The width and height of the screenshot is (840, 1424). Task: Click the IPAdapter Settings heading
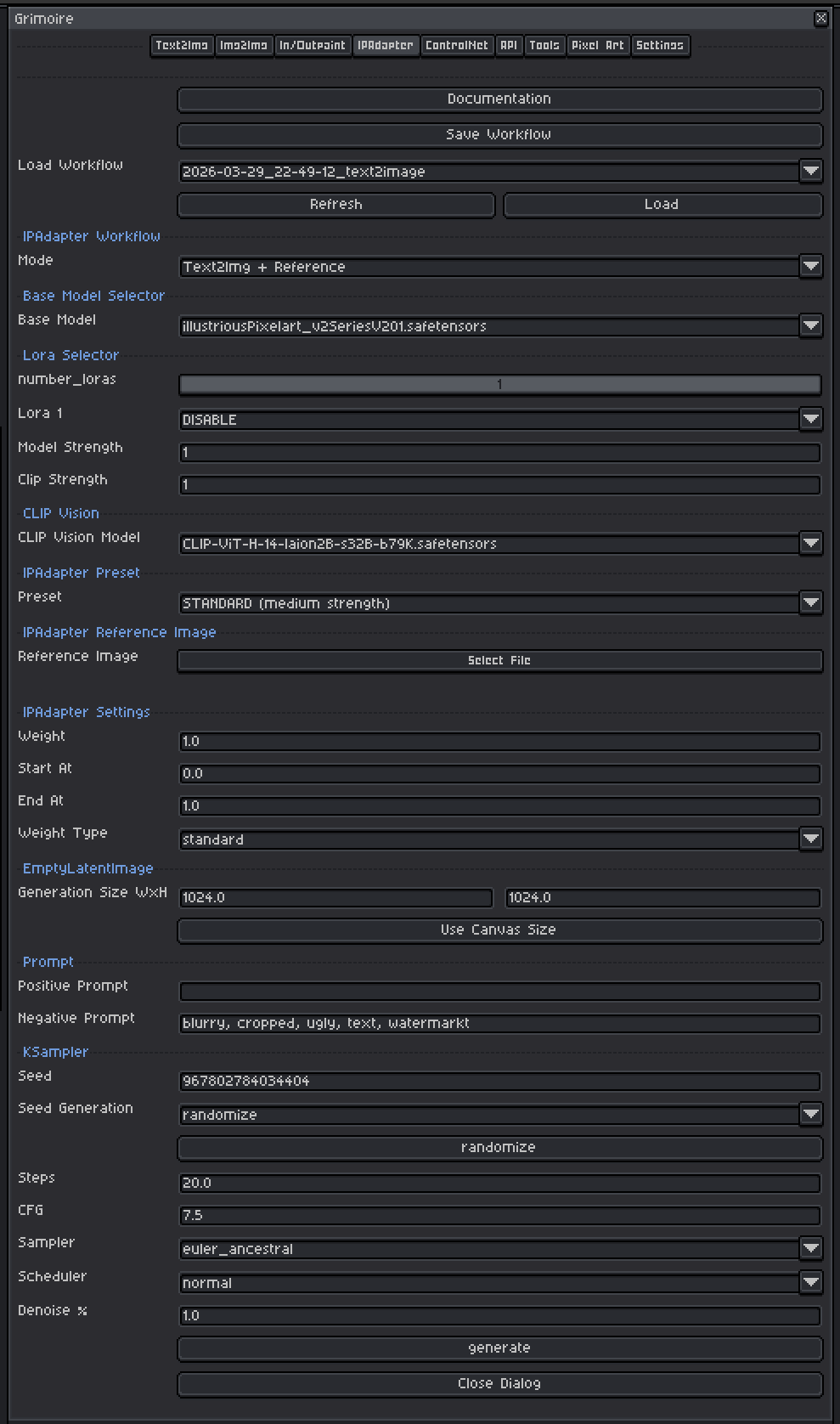click(x=86, y=713)
